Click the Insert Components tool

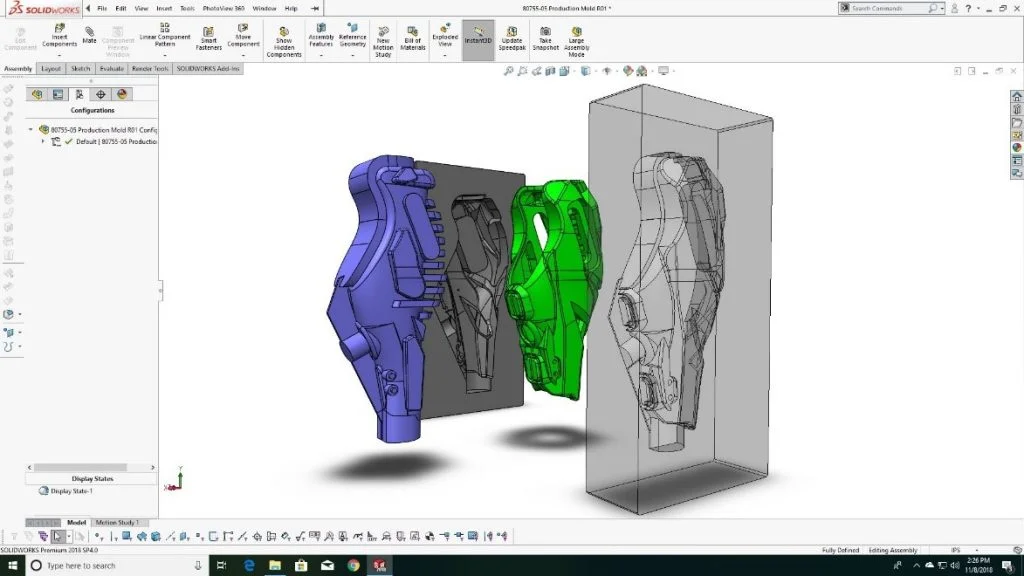(x=60, y=38)
